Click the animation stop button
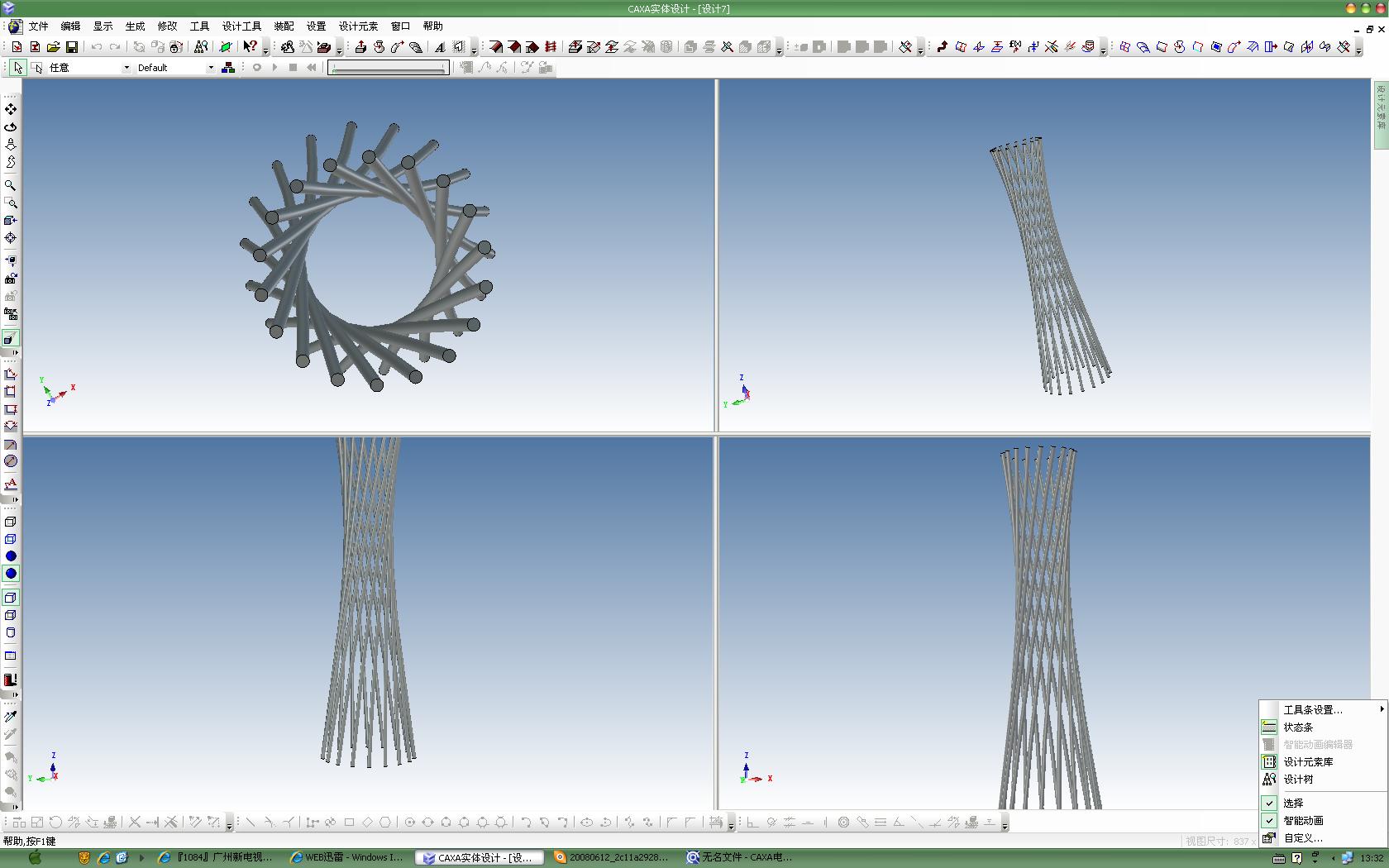Viewport: 1389px width, 868px height. pyautogui.click(x=293, y=68)
